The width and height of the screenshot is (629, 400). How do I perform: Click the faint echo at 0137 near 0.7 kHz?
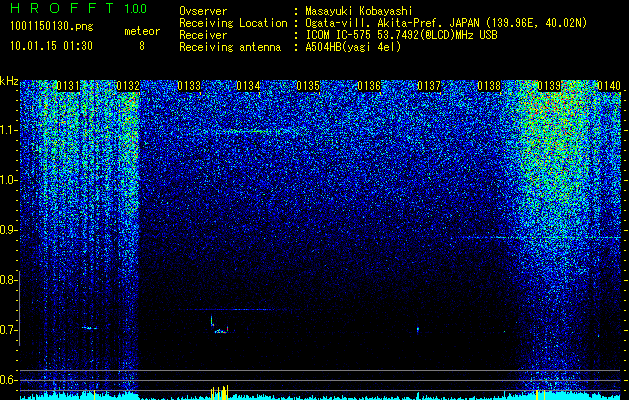(418, 330)
